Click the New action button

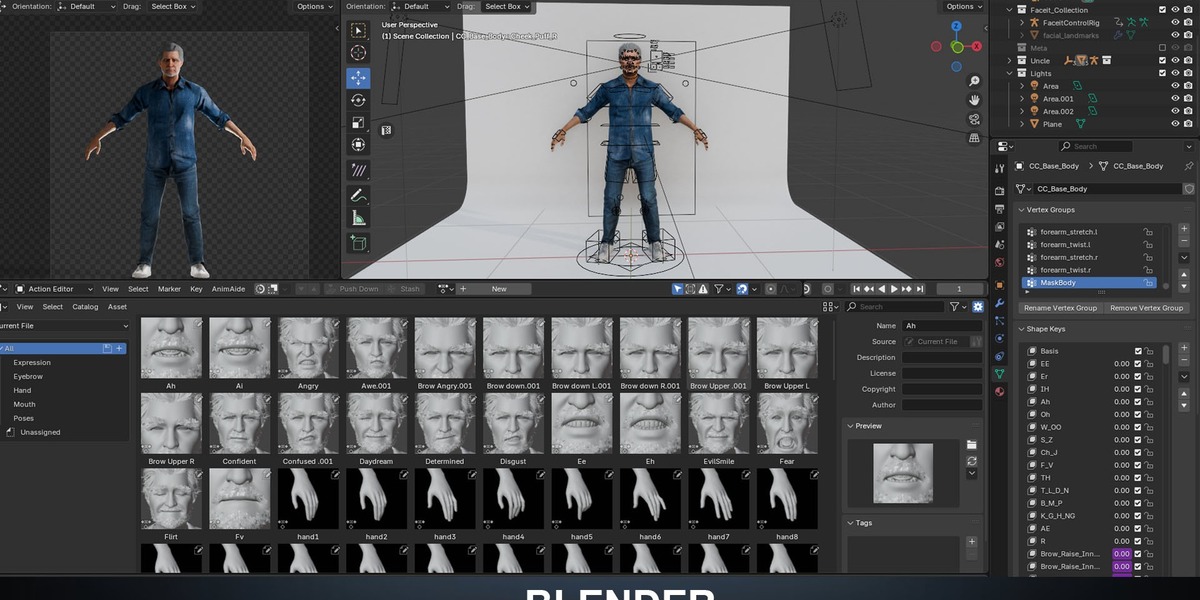pyautogui.click(x=498, y=289)
